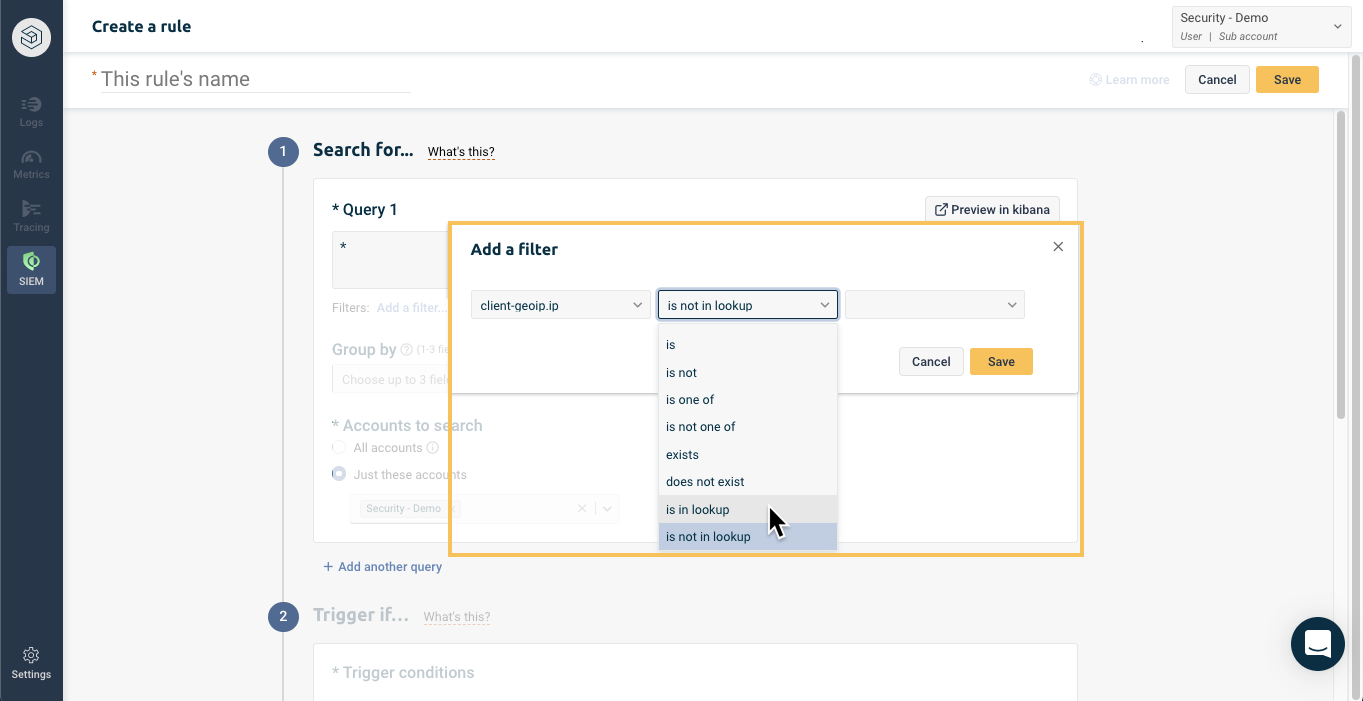Close the Add a filter dialog
Viewport: 1363px width, 701px height.
point(1057,246)
